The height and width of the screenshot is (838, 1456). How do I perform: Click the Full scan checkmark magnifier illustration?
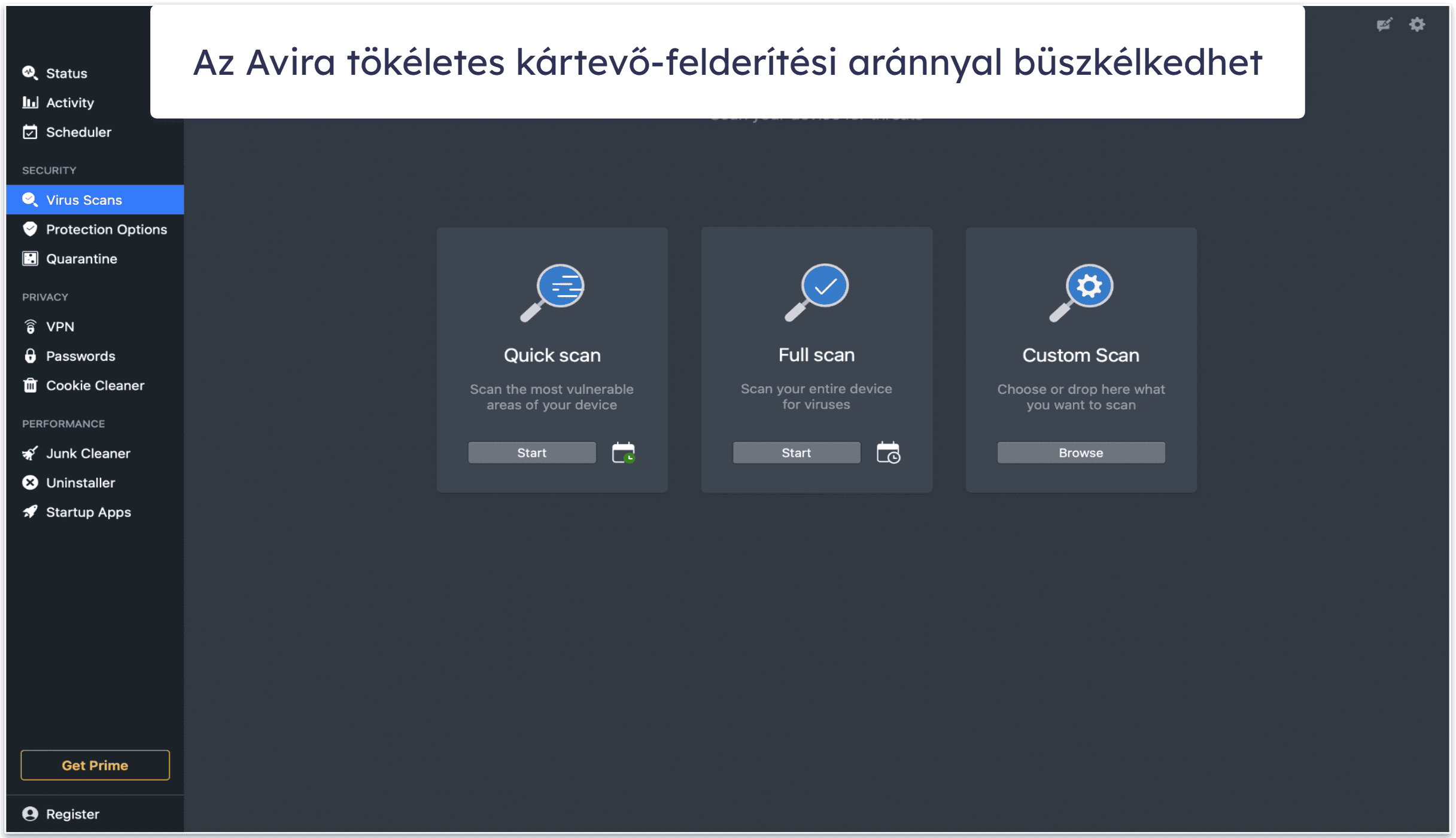click(816, 293)
